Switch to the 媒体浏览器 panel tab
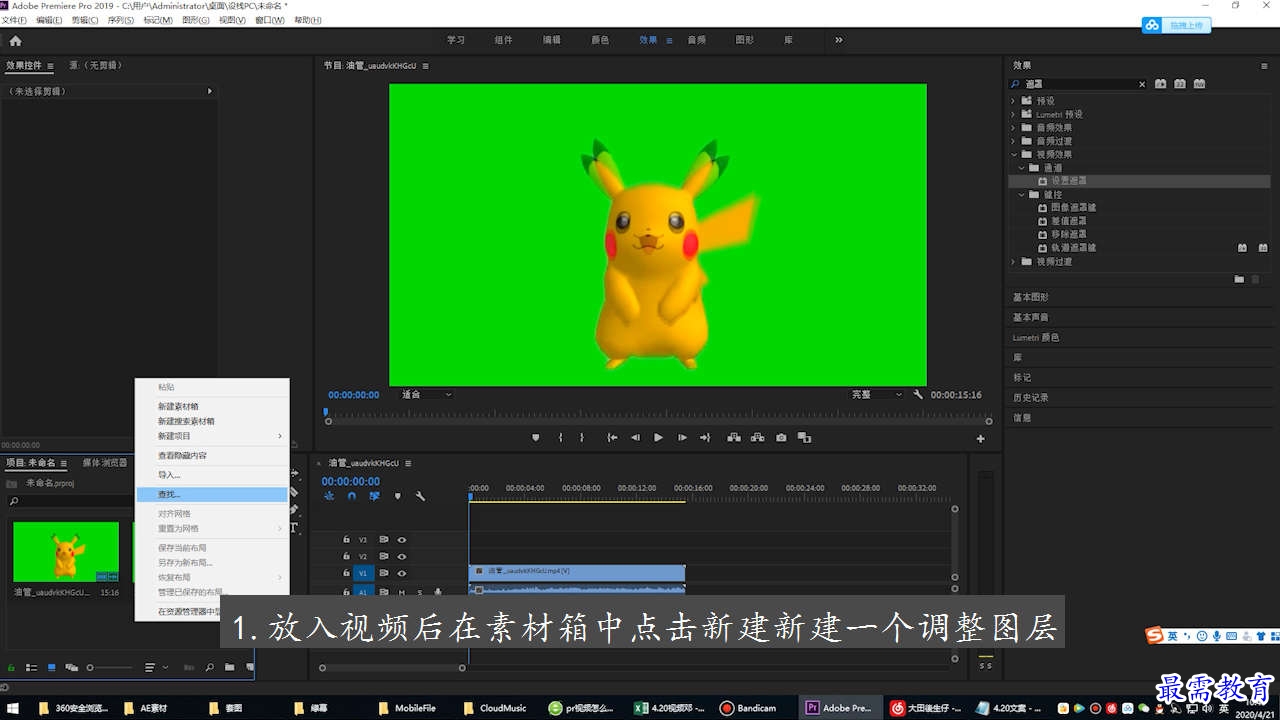The height and width of the screenshot is (720, 1280). pos(105,463)
